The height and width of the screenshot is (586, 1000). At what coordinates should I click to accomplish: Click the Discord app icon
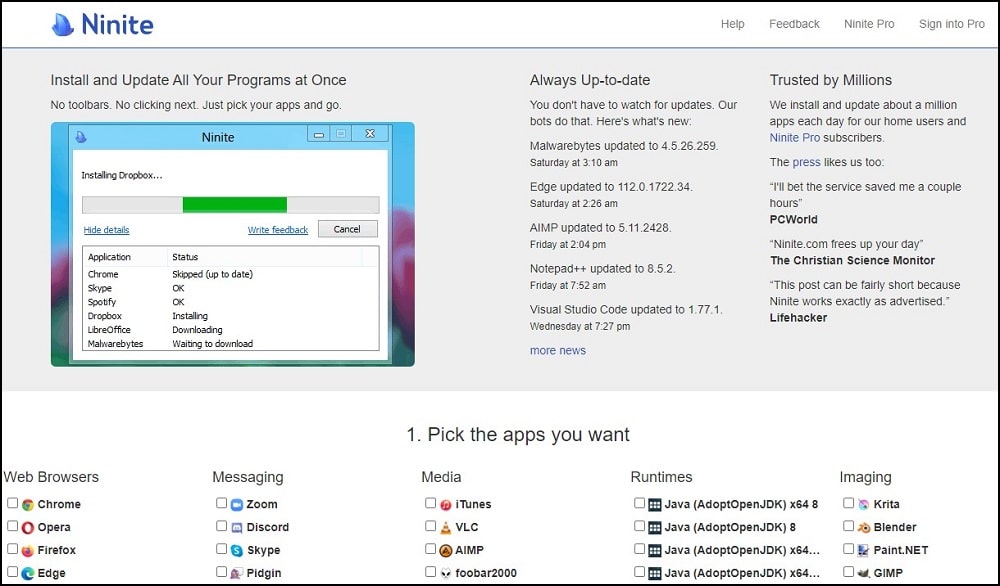click(237, 528)
